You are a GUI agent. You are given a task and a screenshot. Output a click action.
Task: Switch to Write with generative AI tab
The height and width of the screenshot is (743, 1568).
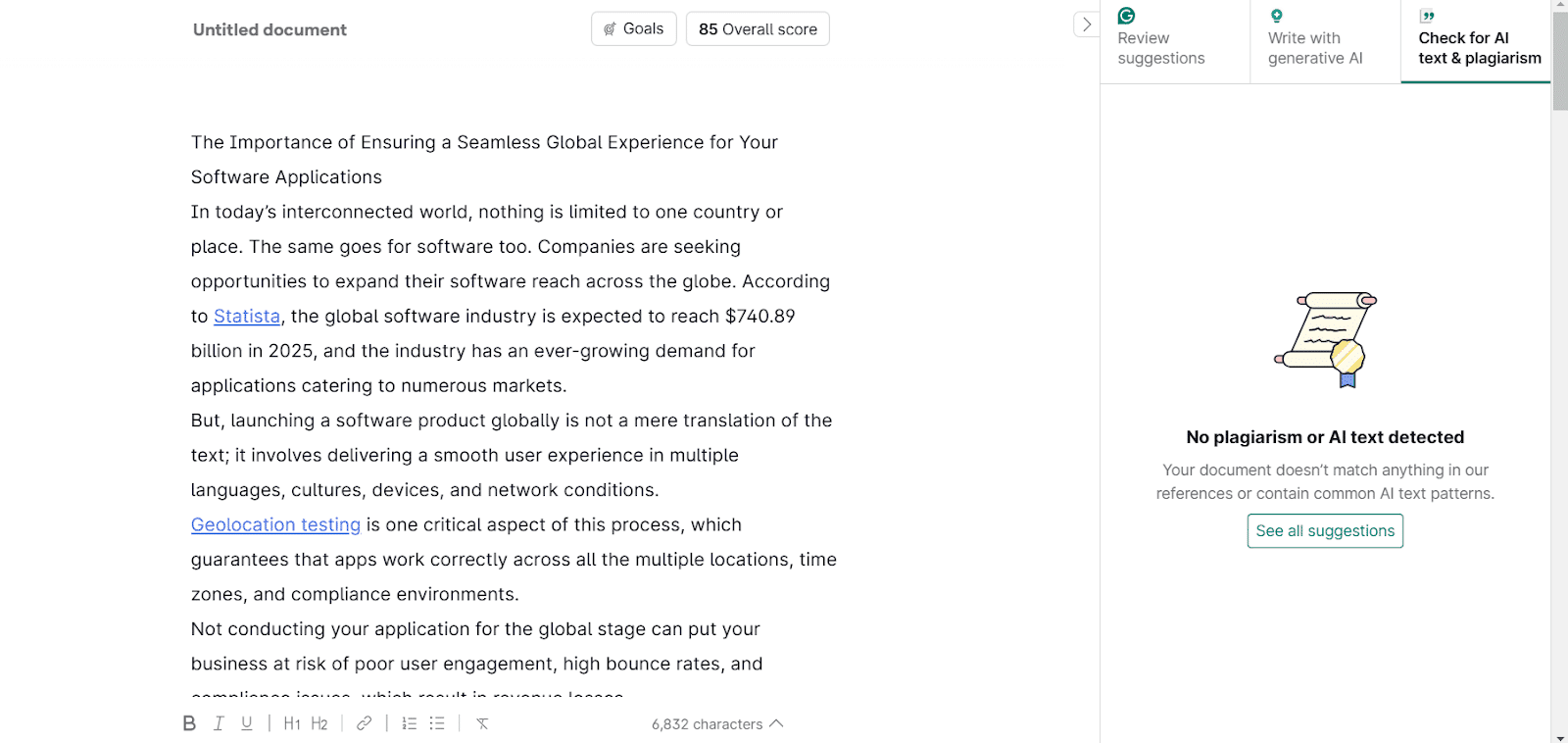point(1325,41)
